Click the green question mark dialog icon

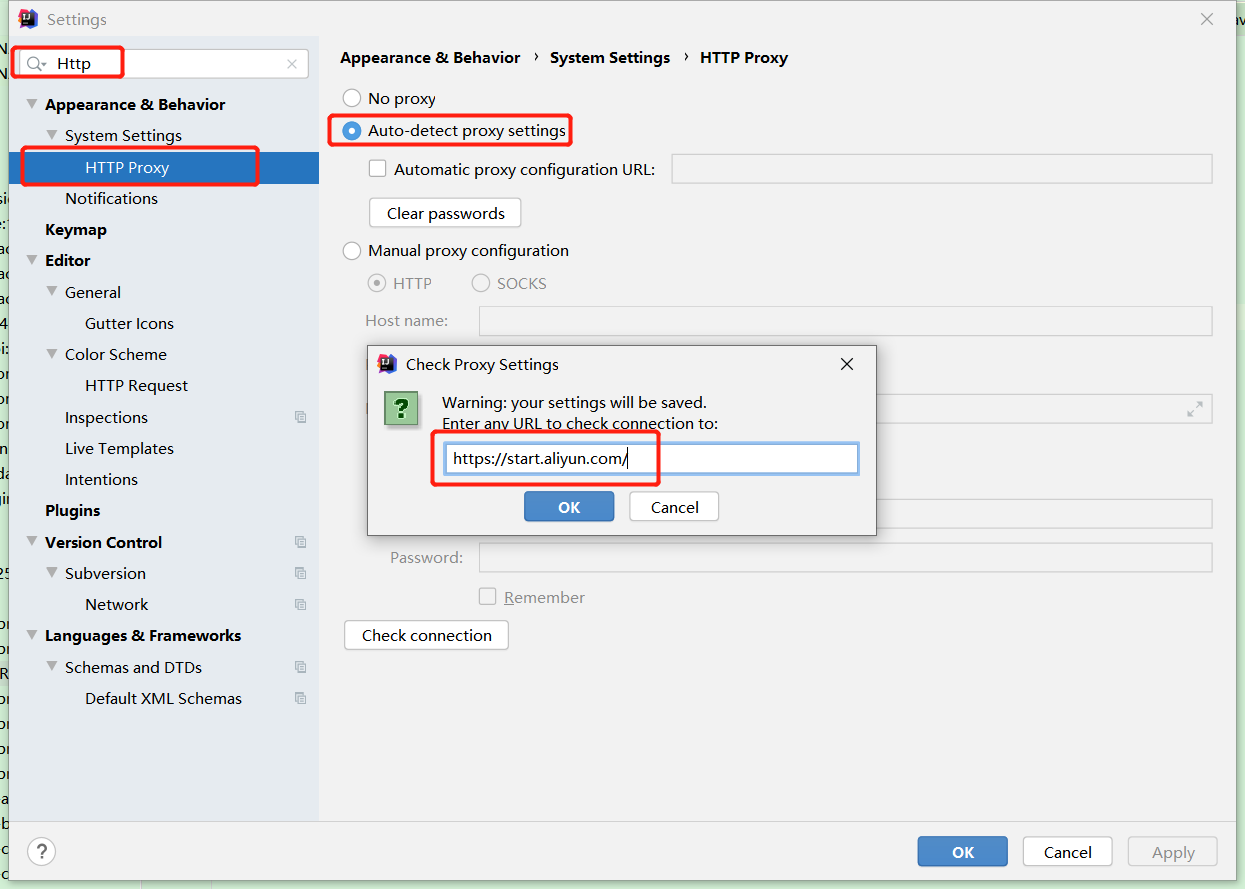[x=401, y=409]
